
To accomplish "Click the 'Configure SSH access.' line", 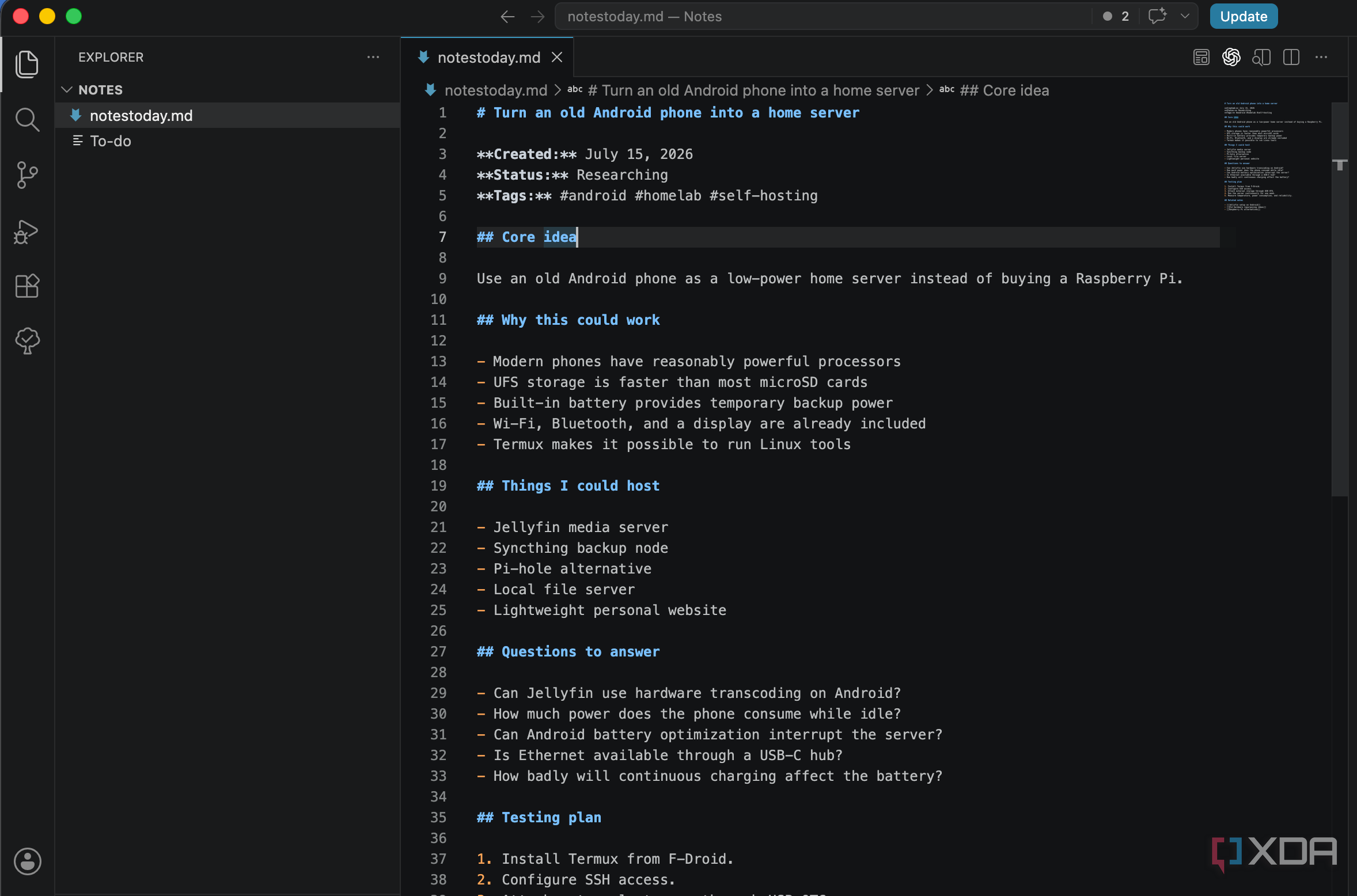I will [x=576, y=880].
